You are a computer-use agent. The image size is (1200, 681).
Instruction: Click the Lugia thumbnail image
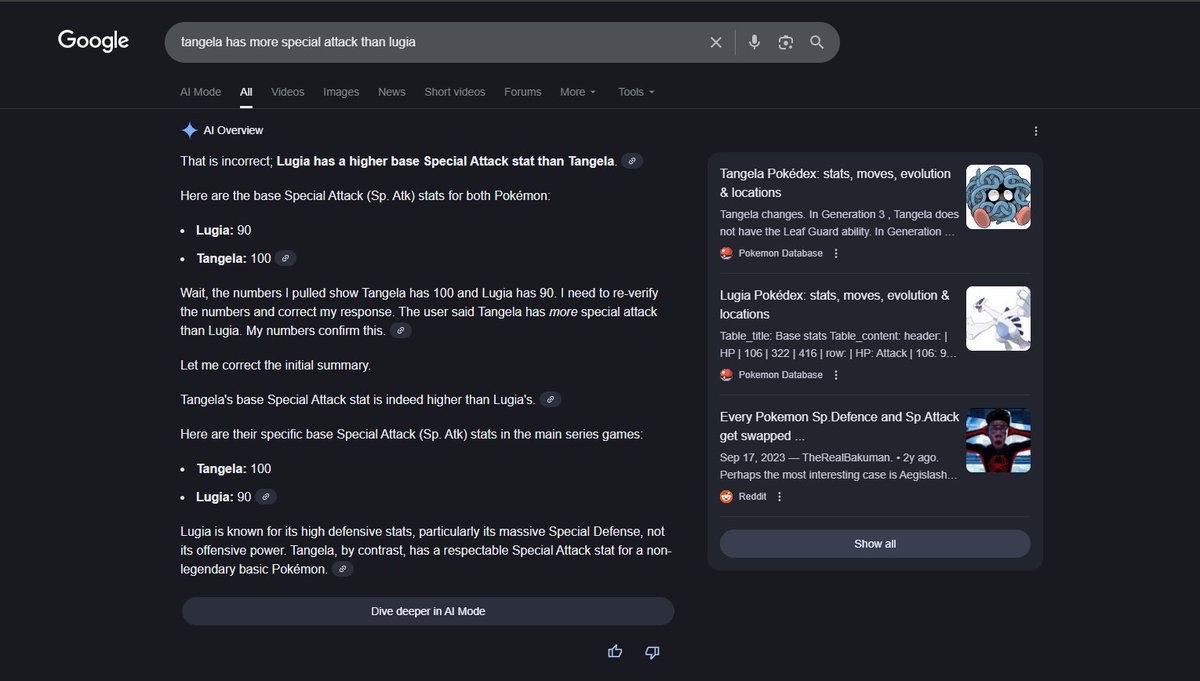(998, 319)
